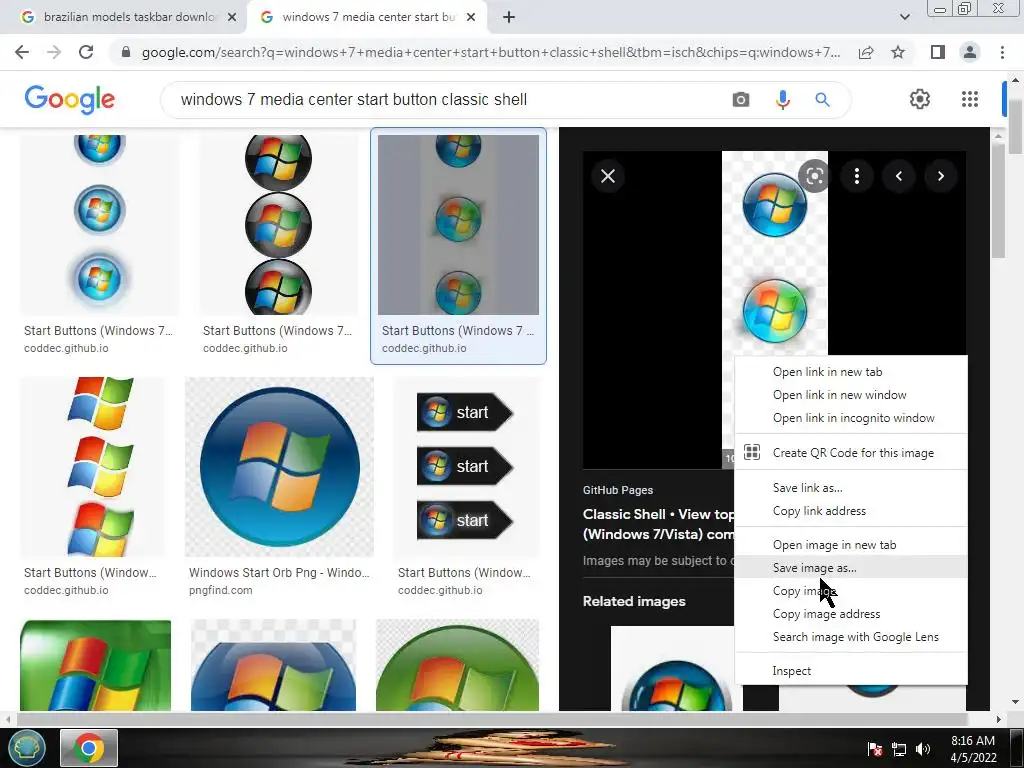Image resolution: width=1024 pixels, height=768 pixels.
Task: Choose 'Inspect' from the context menu
Action: point(850,671)
